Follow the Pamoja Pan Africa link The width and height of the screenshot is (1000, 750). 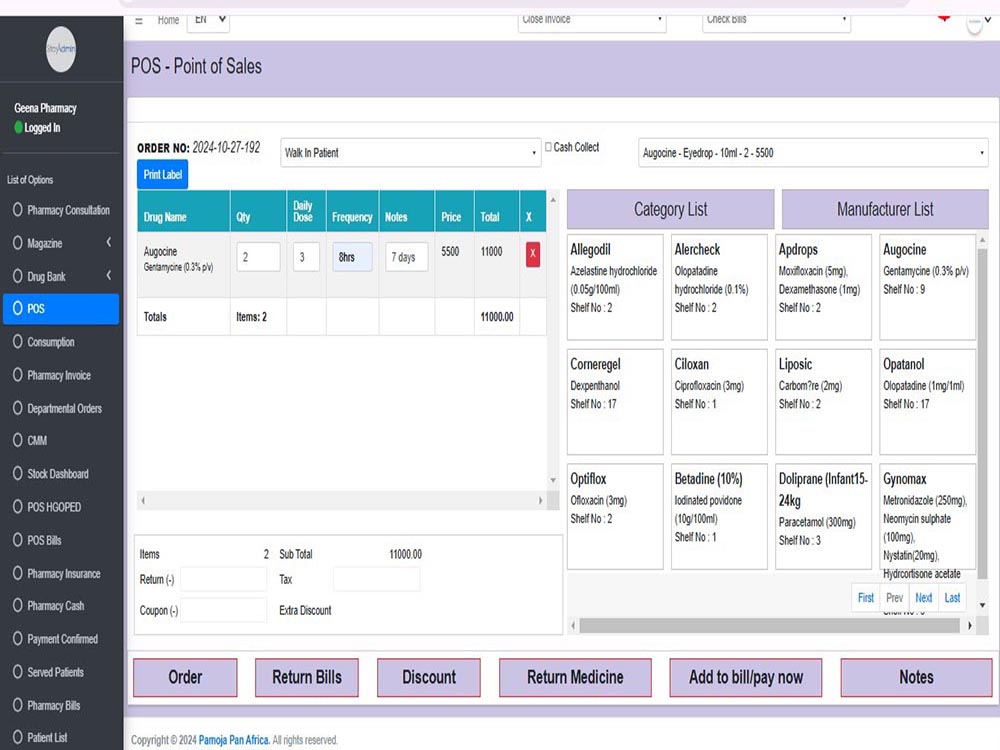tap(233, 740)
